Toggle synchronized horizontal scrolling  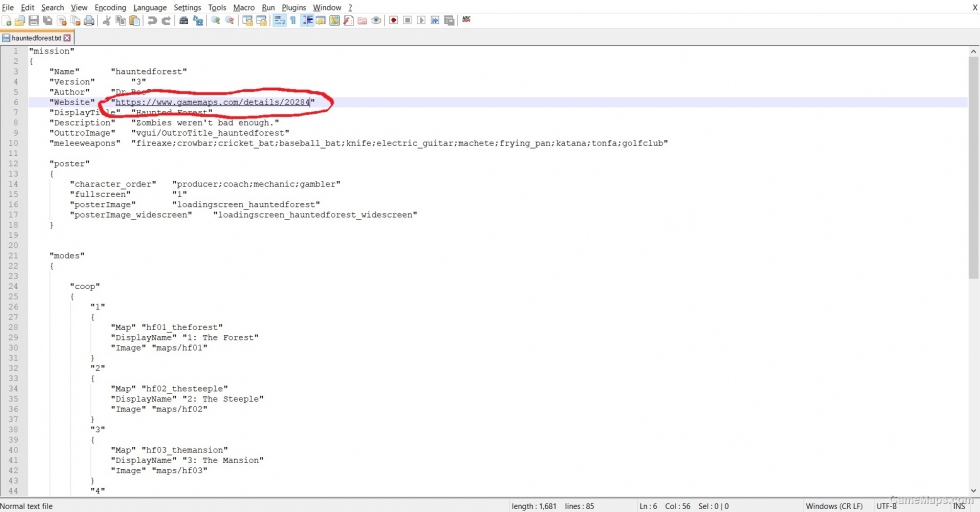[261, 21]
